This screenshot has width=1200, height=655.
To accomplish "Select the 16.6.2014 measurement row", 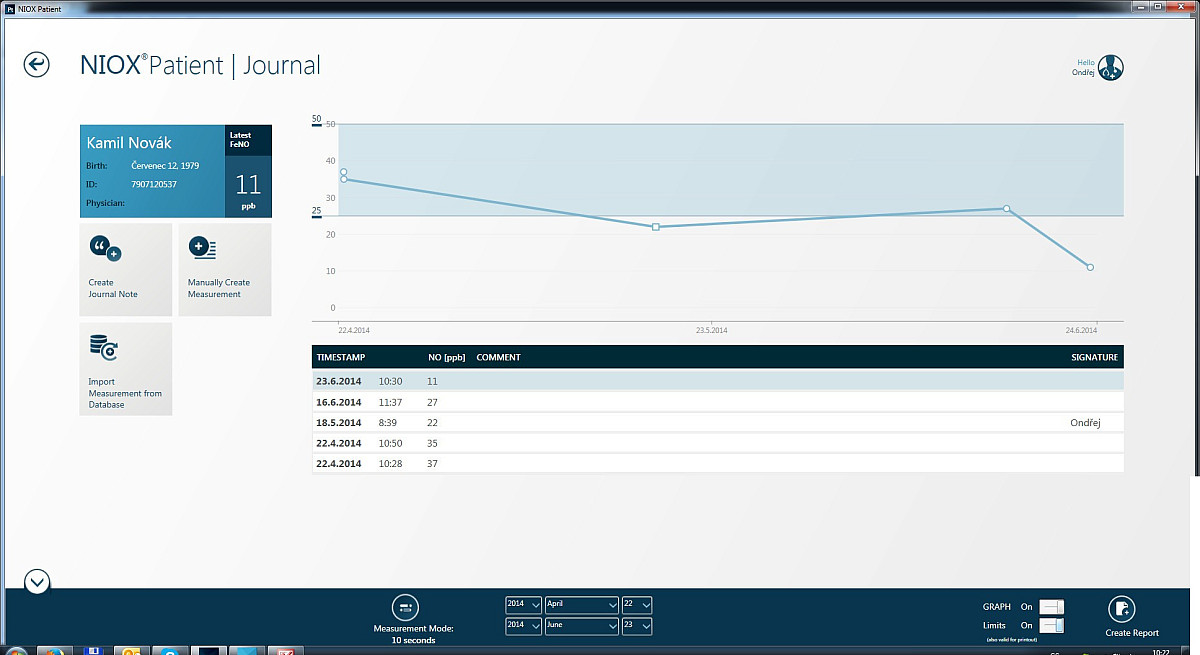I will pyautogui.click(x=718, y=402).
